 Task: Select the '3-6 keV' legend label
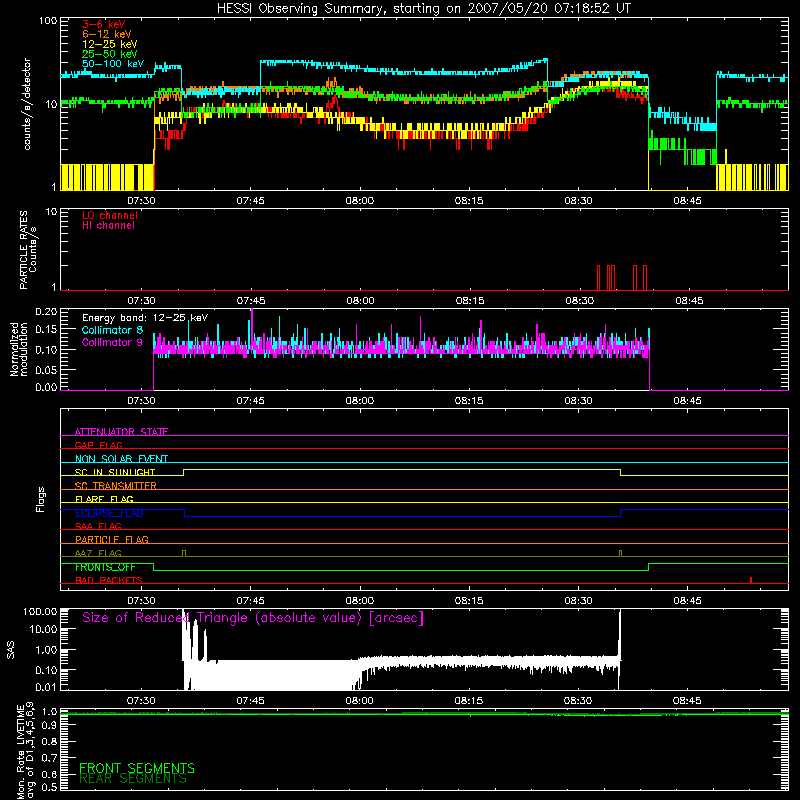point(104,24)
